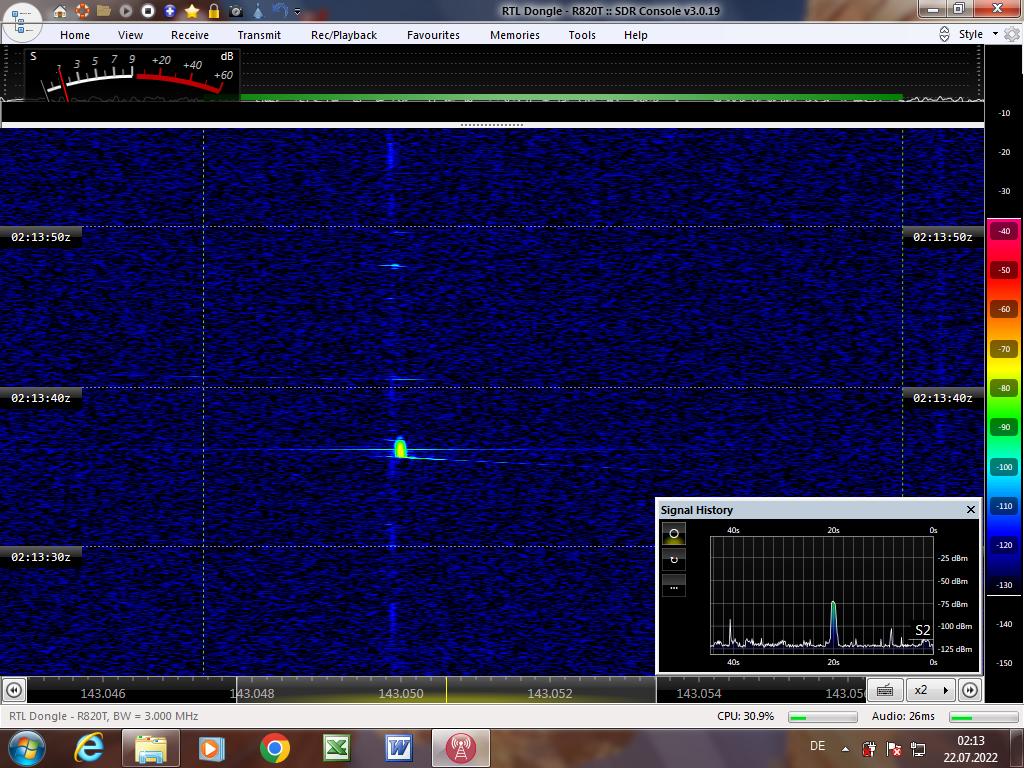
Task: Open the Windows Start menu
Action: point(25,748)
